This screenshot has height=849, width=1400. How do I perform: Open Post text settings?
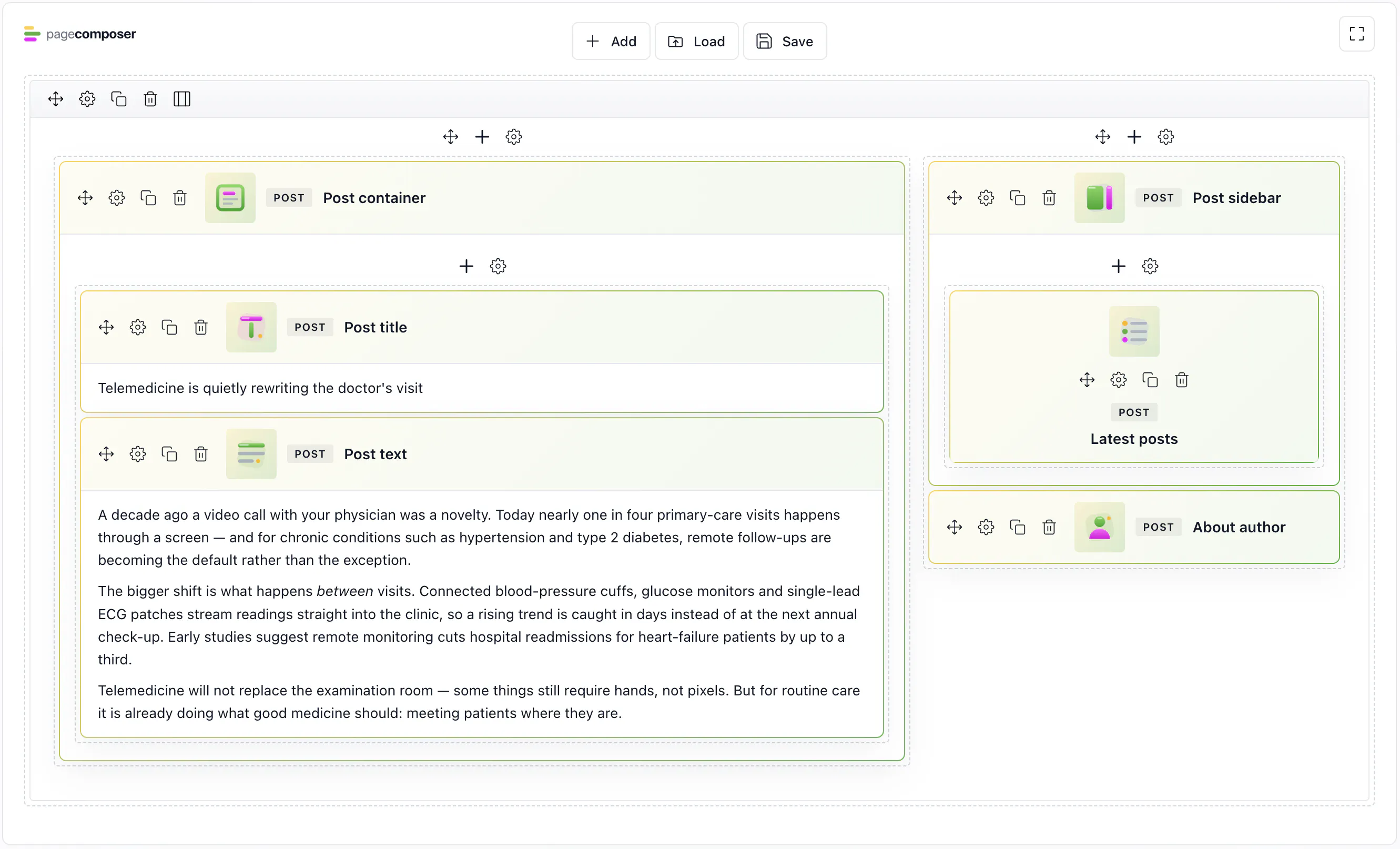pyautogui.click(x=137, y=454)
